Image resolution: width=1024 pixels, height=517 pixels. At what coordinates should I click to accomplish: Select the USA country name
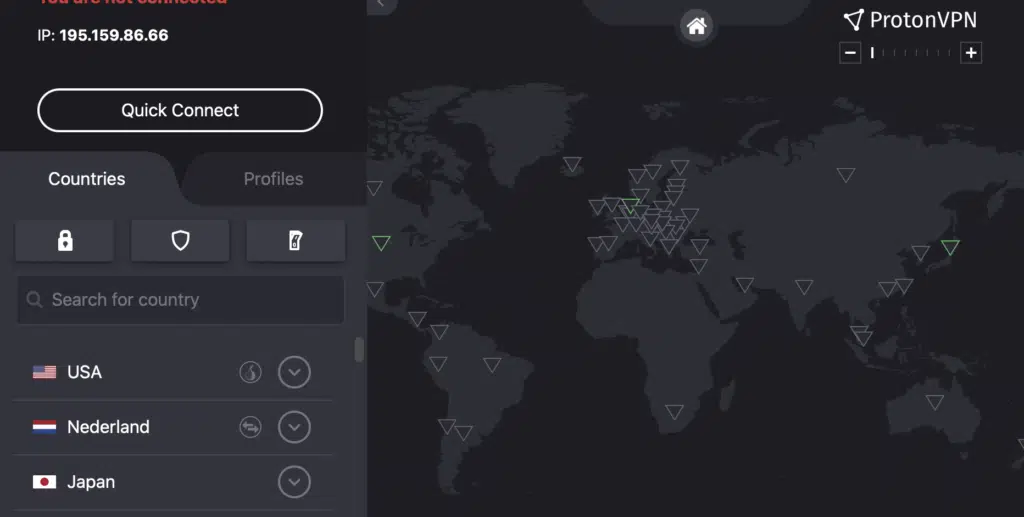pyautogui.click(x=84, y=372)
